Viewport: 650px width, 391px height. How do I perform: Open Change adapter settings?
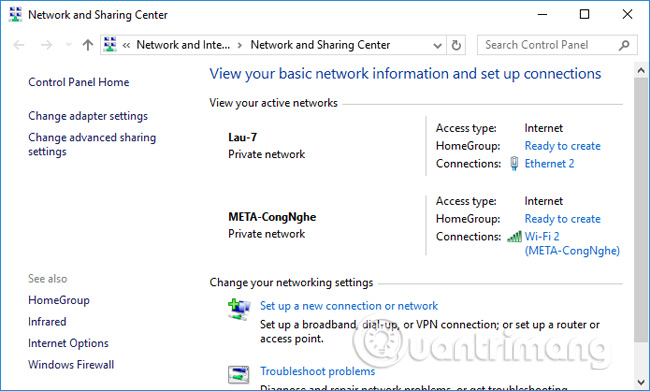click(x=88, y=116)
